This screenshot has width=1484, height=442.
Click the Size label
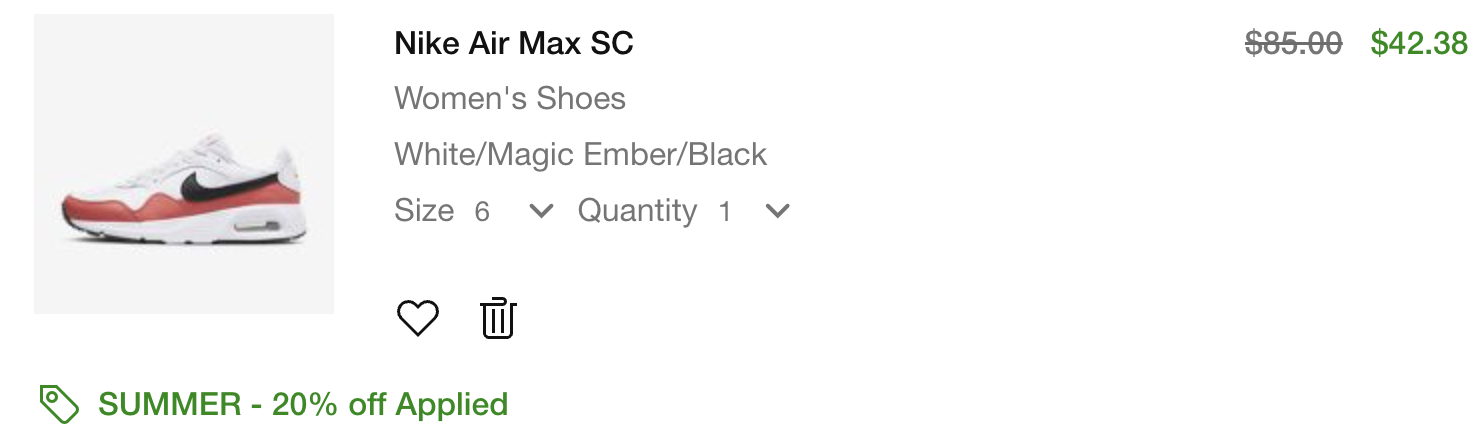[424, 211]
